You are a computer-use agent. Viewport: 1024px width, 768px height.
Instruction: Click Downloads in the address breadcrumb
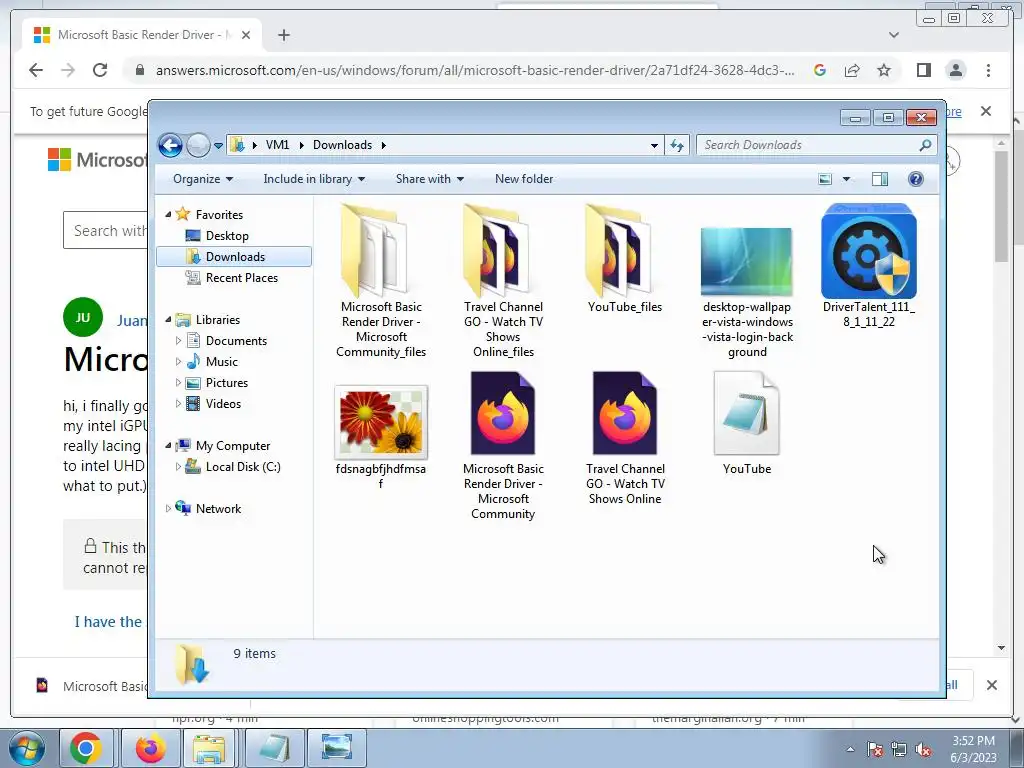[342, 145]
